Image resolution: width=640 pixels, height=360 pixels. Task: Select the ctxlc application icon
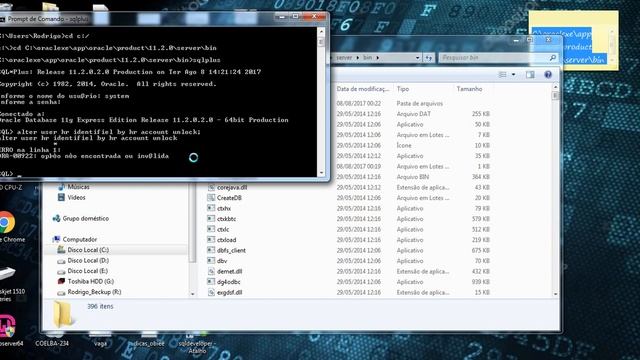point(211,229)
